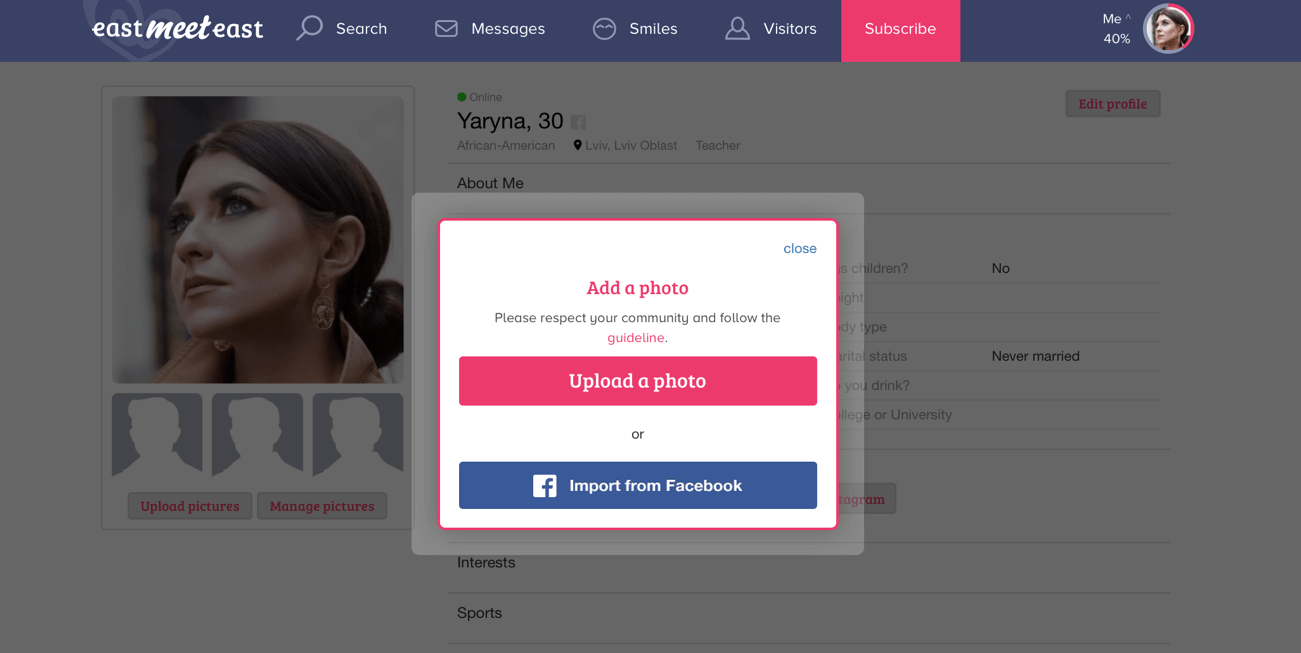Open the profile avatar in the header
Screen dimensions: 1301x653
[1168, 28]
